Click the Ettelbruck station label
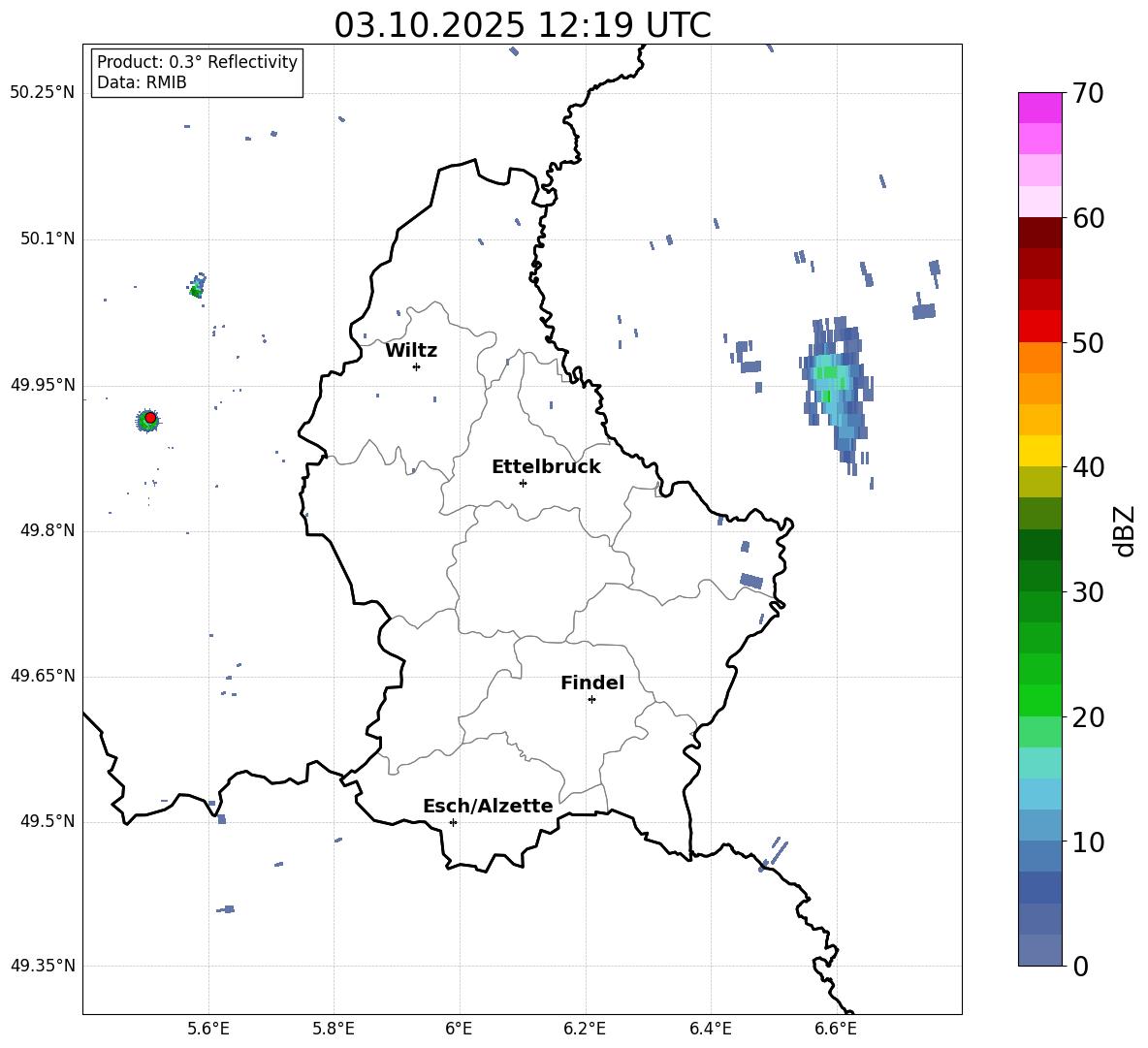This screenshot has height=1048, width=1148. coord(546,467)
